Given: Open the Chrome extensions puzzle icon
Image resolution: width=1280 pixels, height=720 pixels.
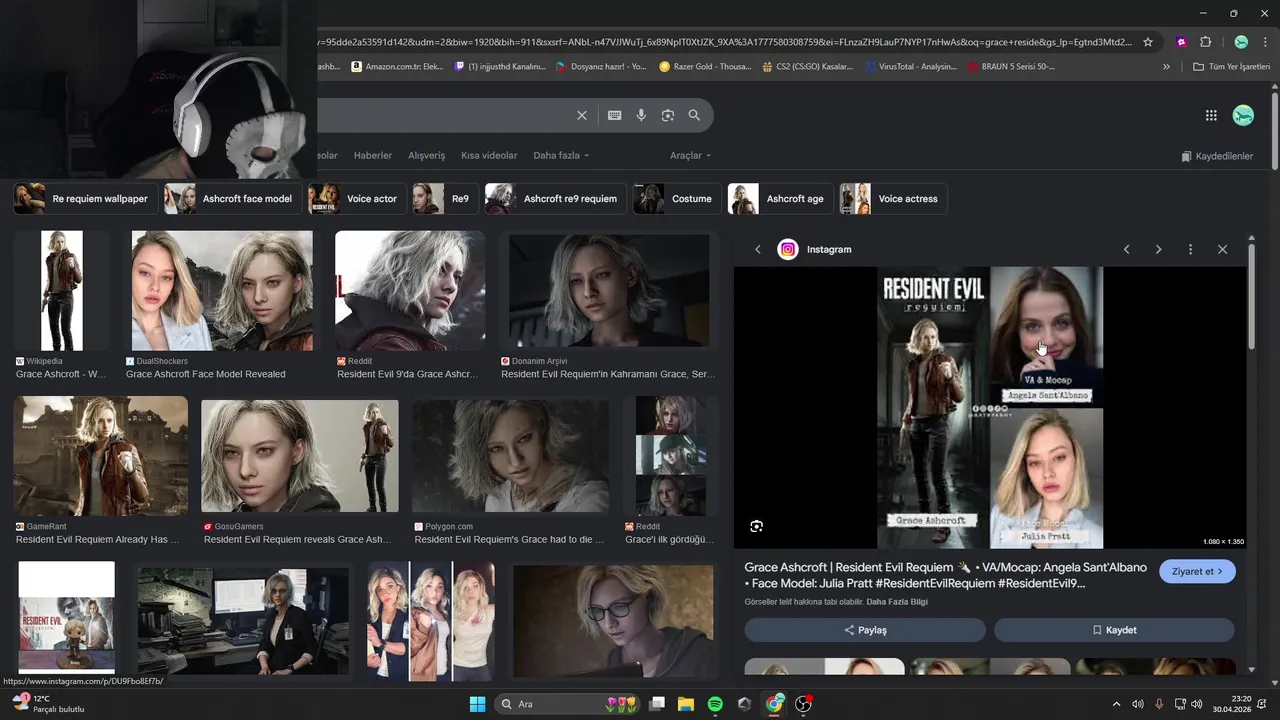Looking at the screenshot, I should [1205, 42].
